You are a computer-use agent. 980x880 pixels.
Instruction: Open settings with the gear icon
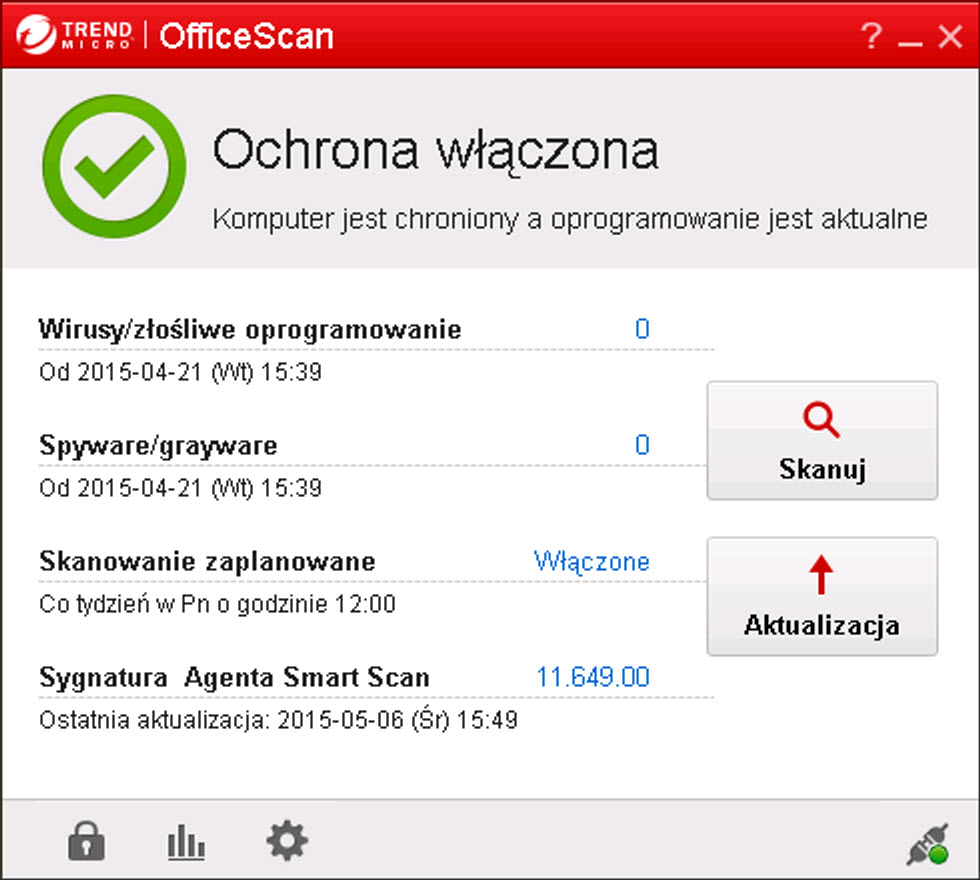287,841
